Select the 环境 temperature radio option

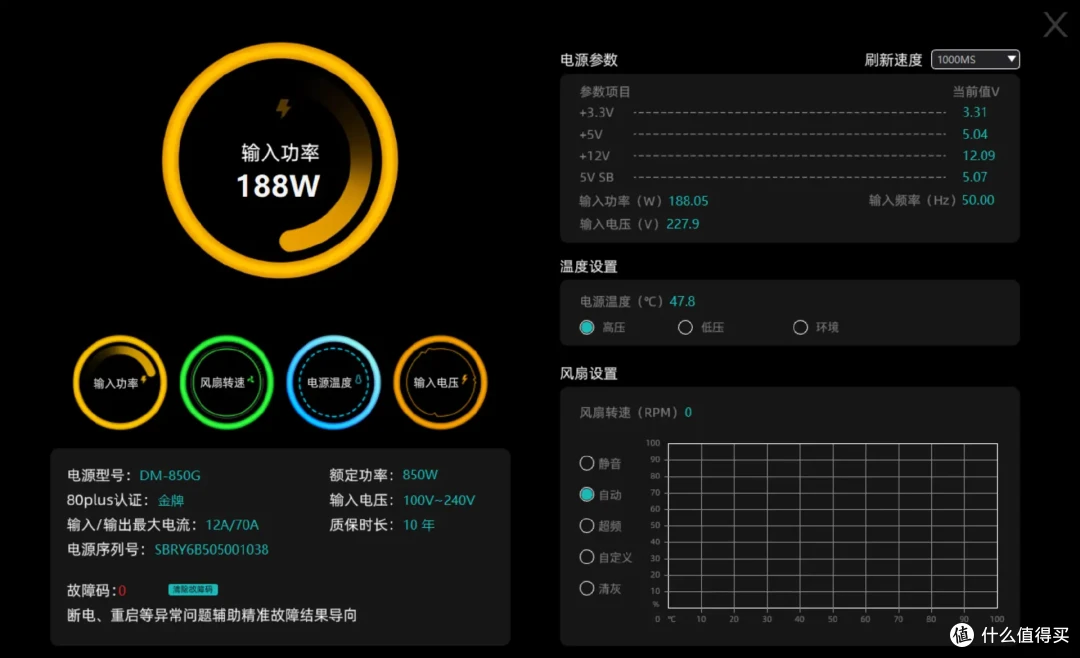pyautogui.click(x=800, y=327)
